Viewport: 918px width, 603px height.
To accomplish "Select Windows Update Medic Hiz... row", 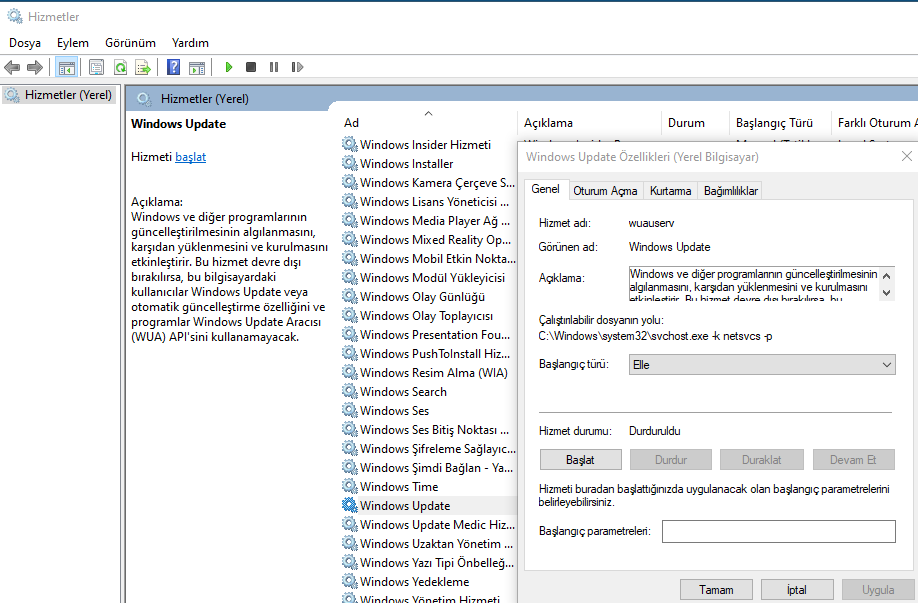I will point(429,525).
